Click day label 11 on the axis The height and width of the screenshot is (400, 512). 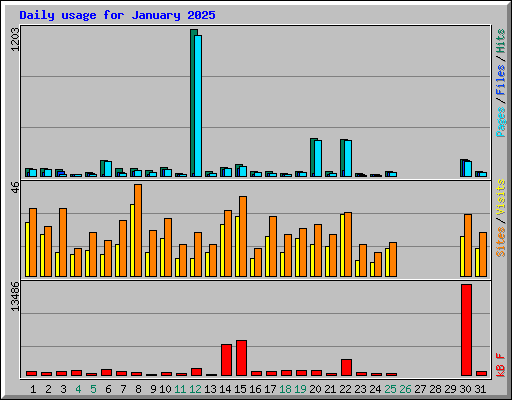click(180, 389)
